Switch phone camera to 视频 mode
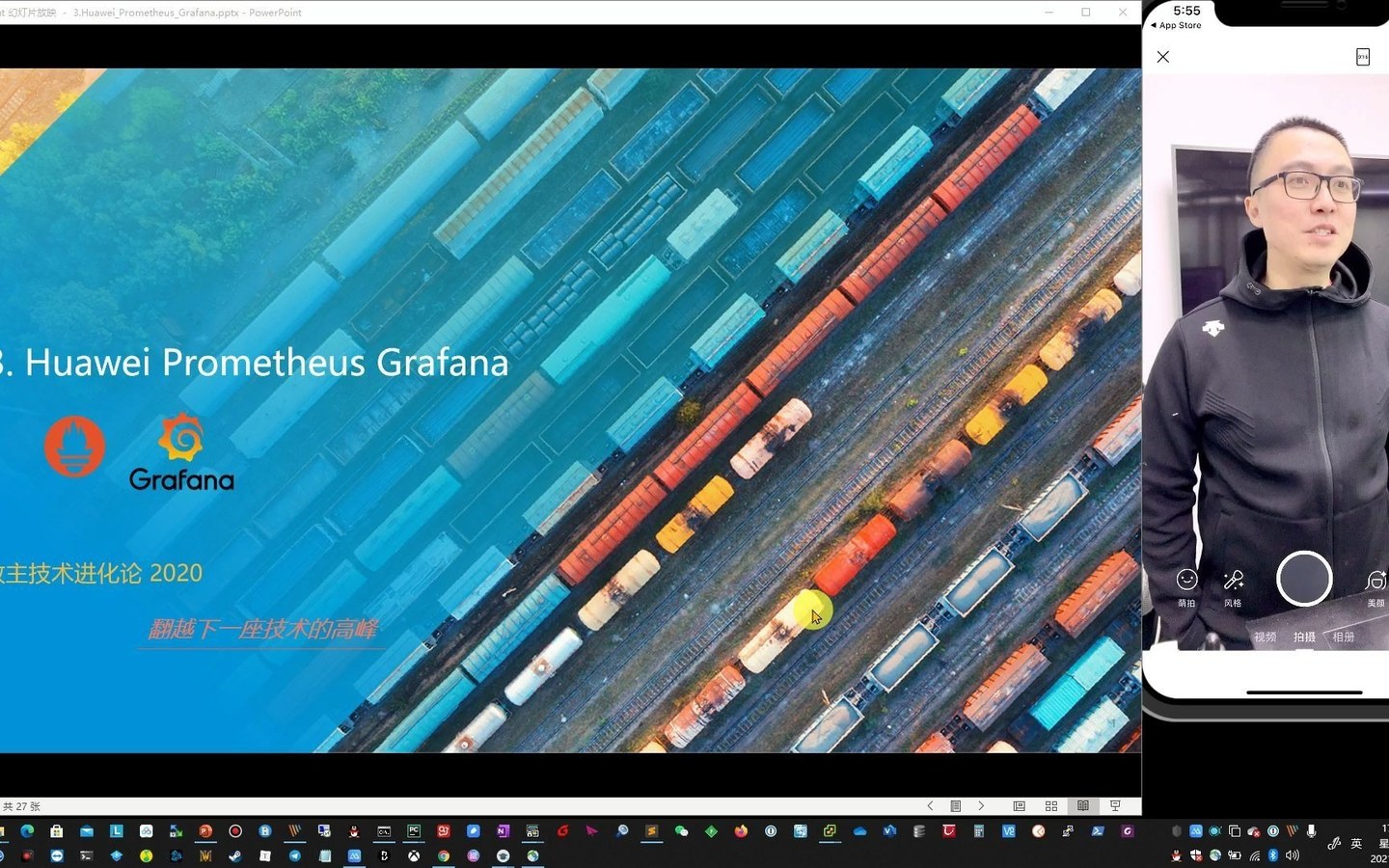 [x=1266, y=637]
